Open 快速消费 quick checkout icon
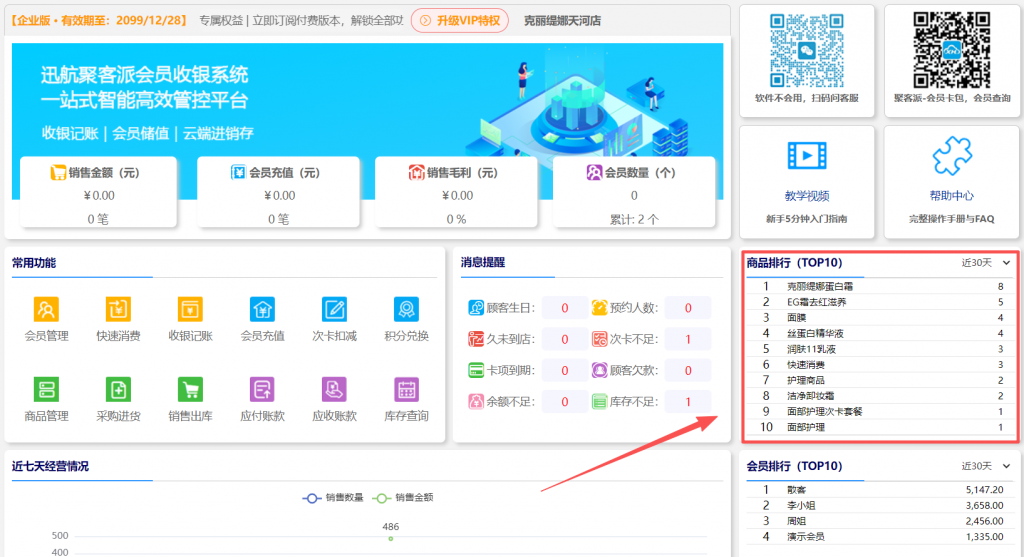This screenshot has height=557, width=1024. (x=118, y=309)
